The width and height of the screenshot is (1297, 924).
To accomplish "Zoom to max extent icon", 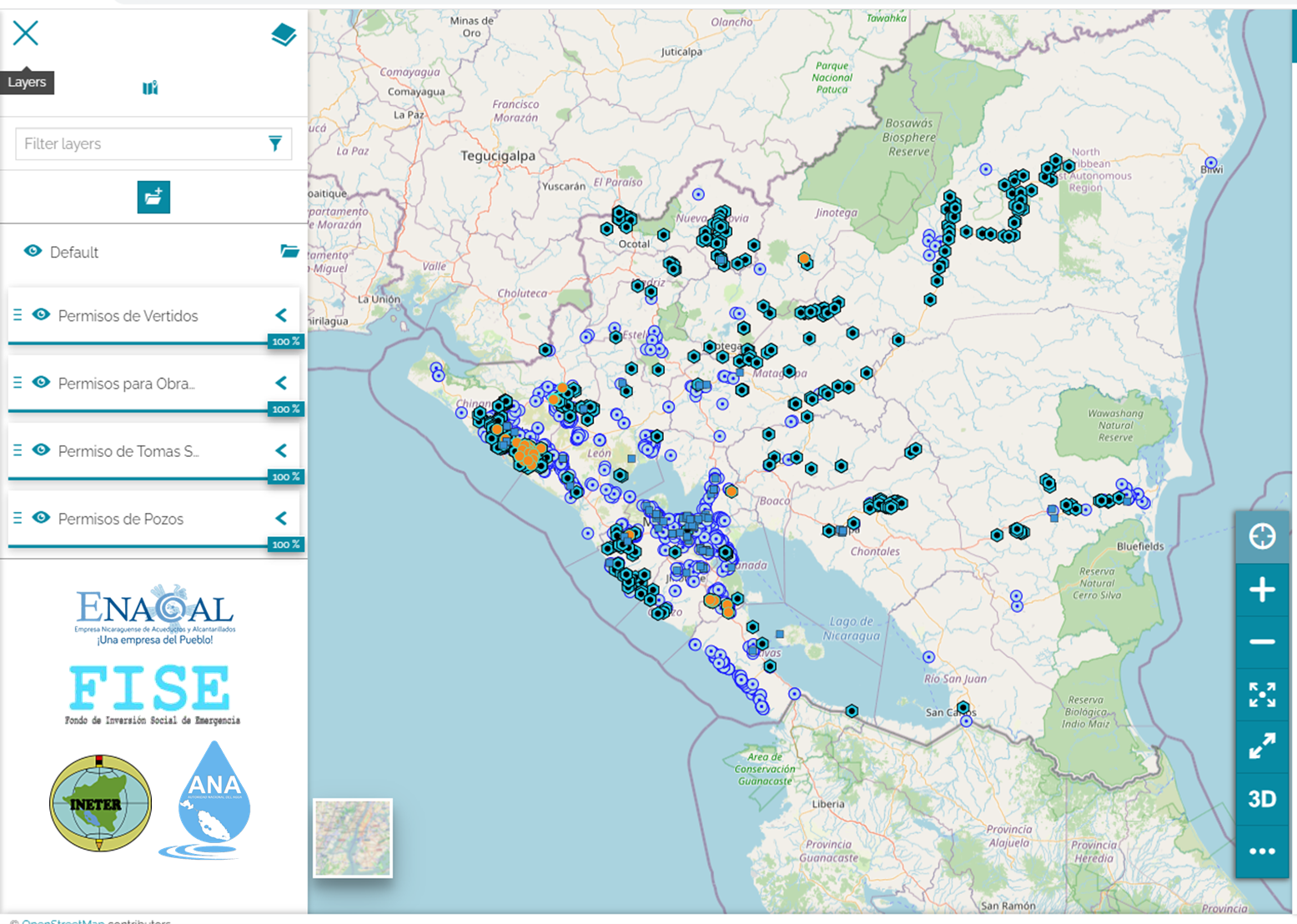I will (1261, 694).
